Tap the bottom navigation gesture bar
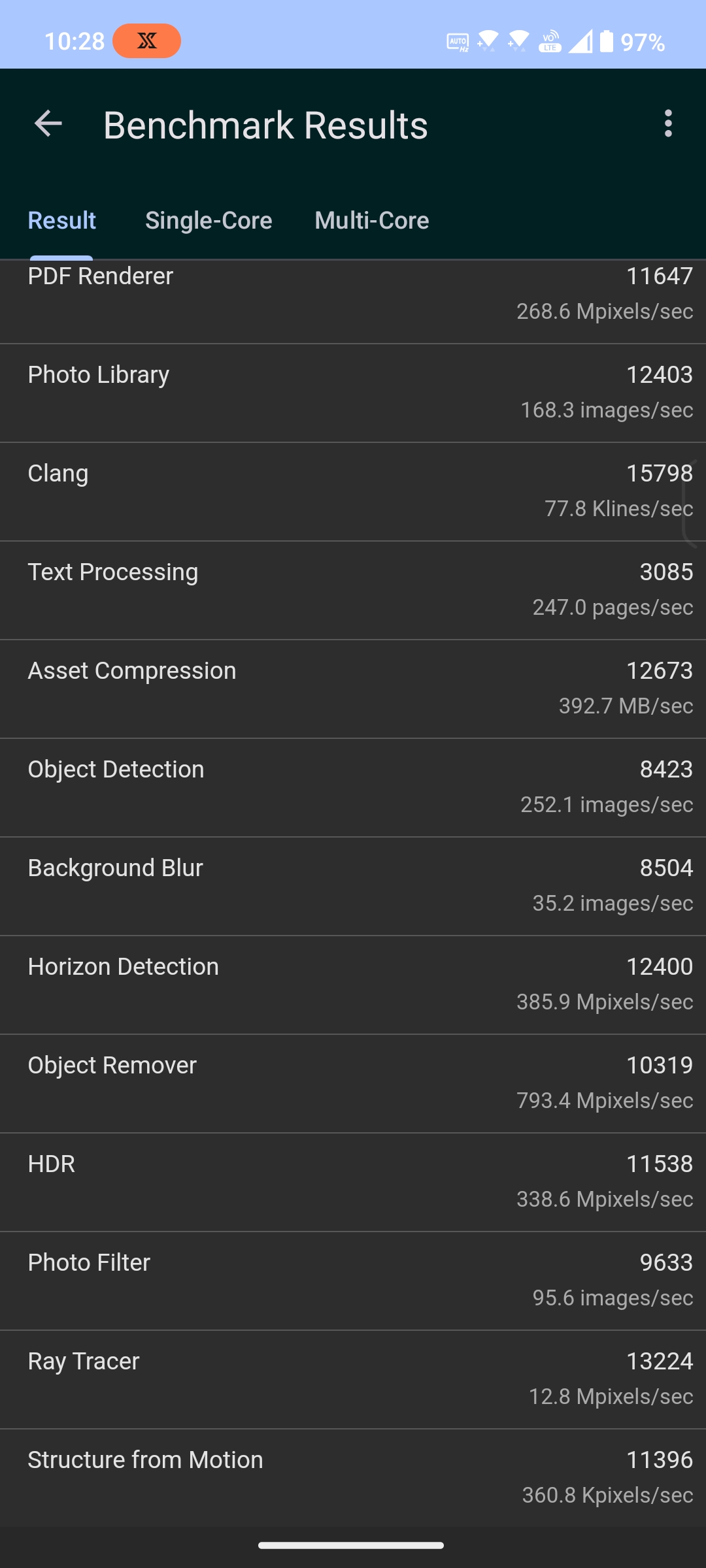The image size is (706, 1568). pos(351,1545)
